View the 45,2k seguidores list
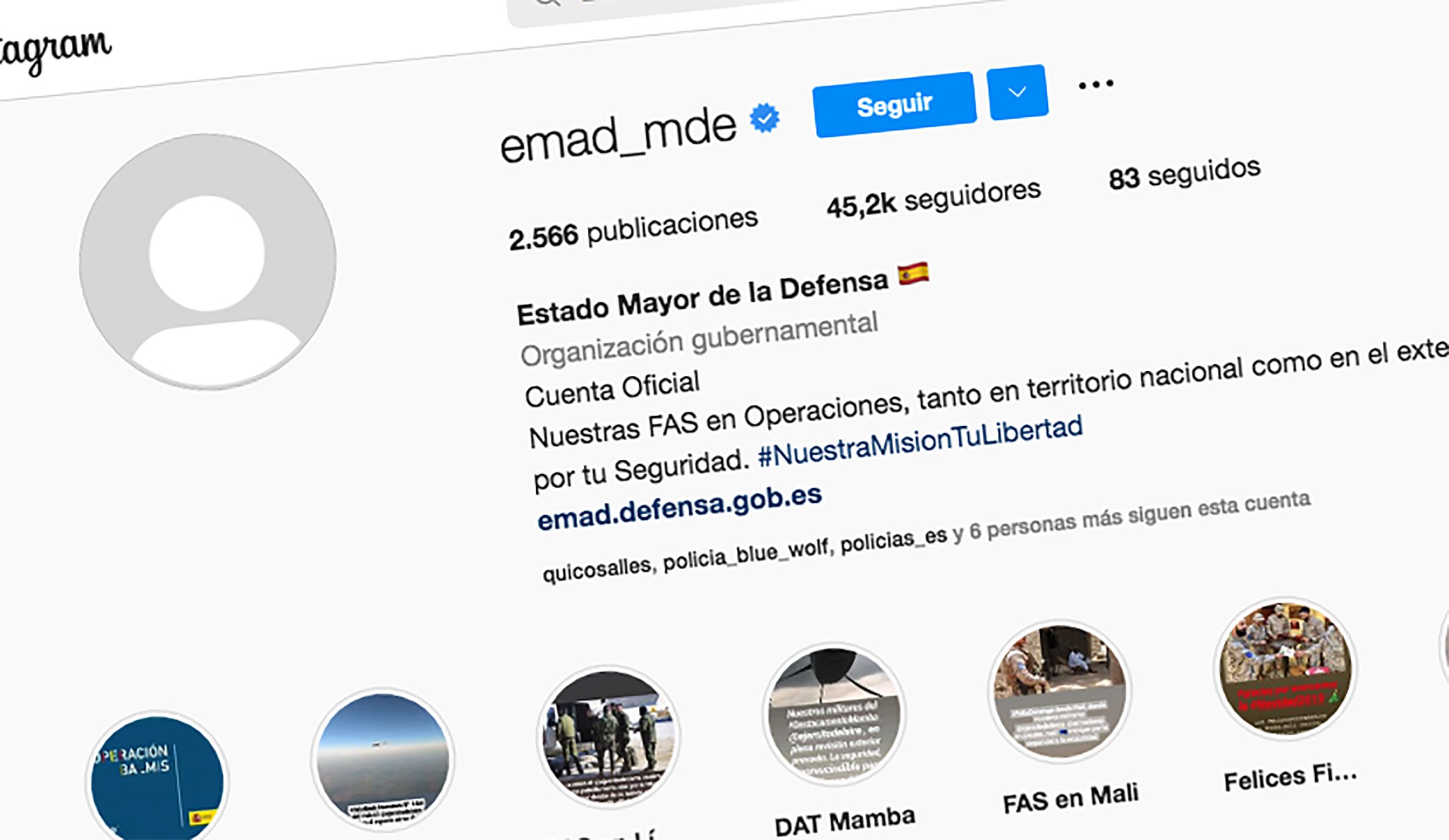 coord(934,199)
